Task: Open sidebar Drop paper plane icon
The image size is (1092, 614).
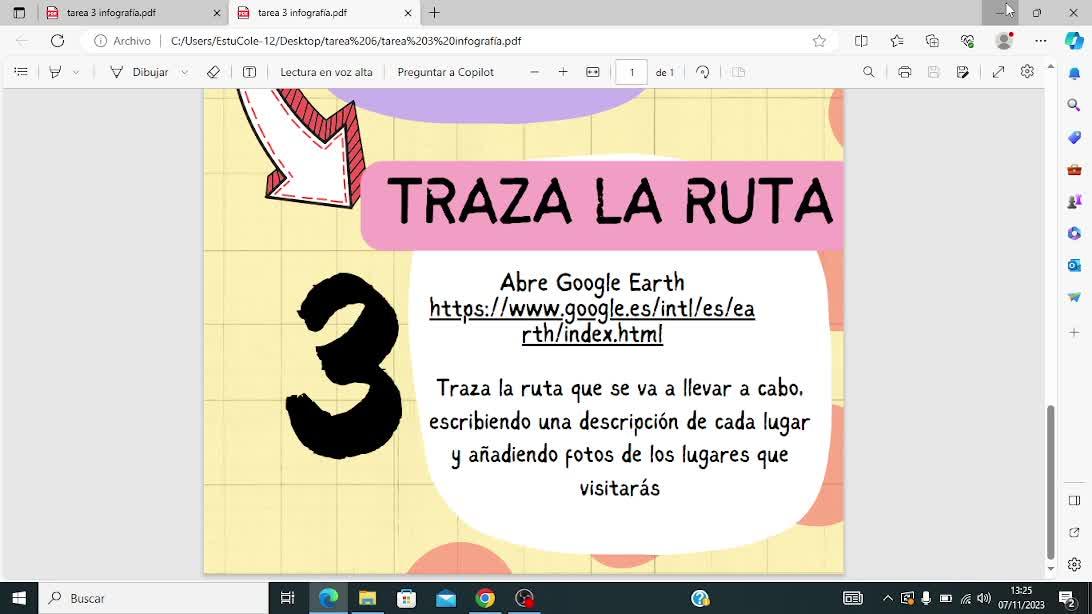Action: pos(1075,297)
